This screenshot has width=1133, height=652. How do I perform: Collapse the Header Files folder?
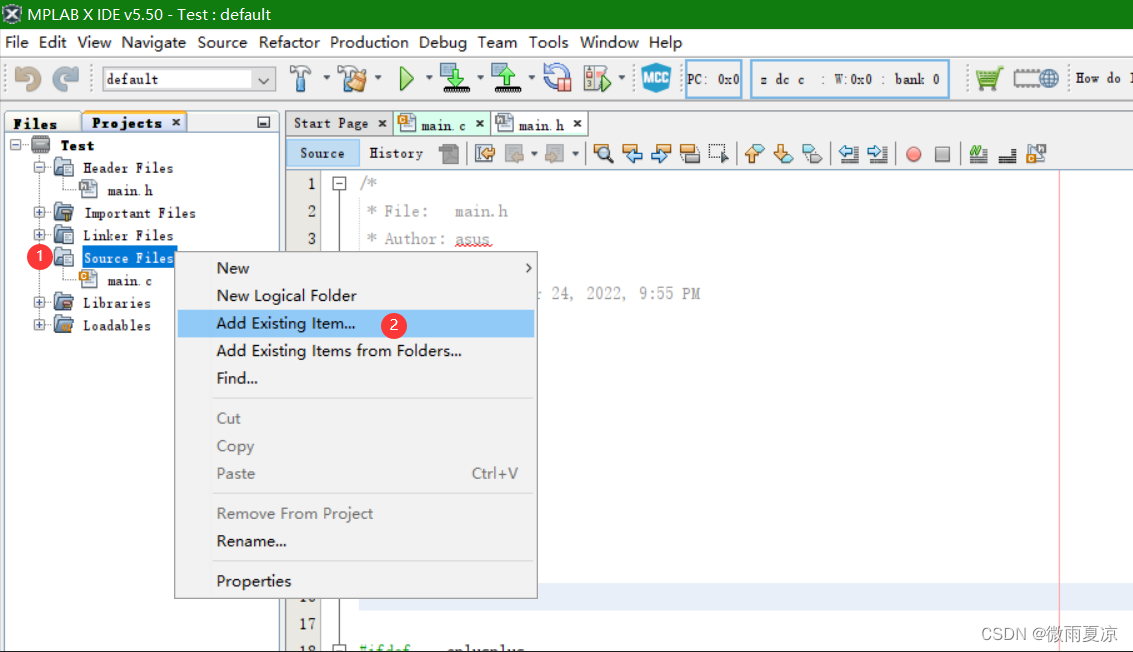[39, 167]
